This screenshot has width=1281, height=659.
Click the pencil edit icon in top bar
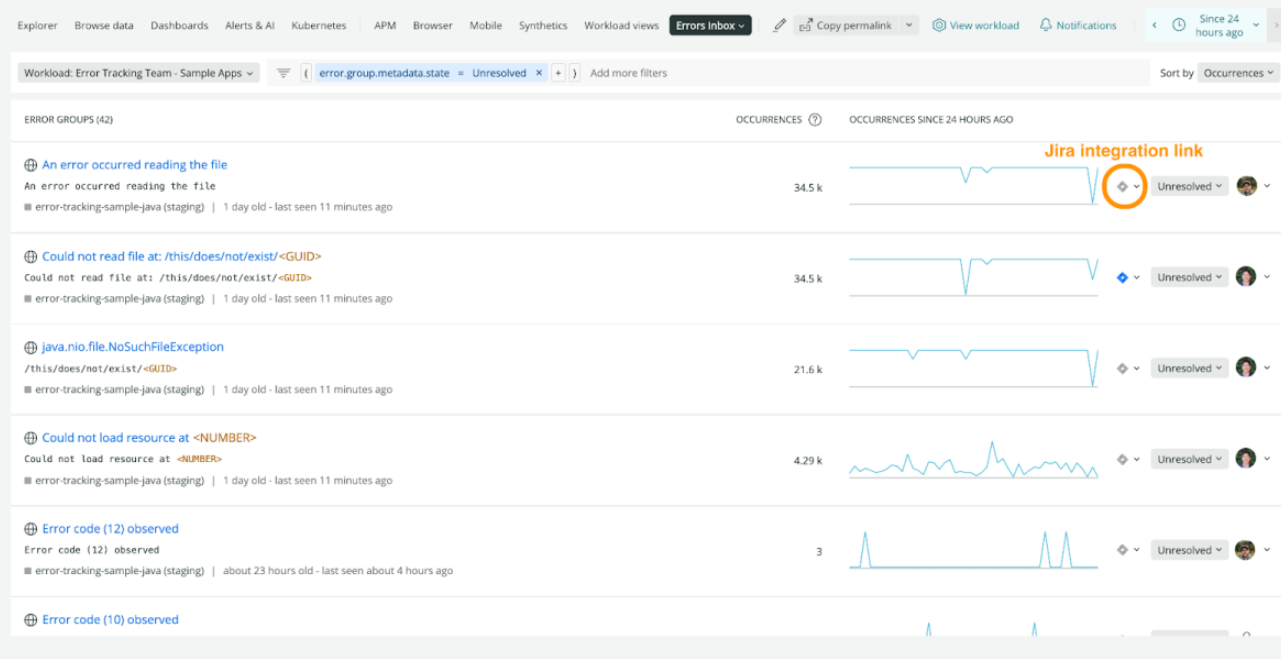[780, 26]
